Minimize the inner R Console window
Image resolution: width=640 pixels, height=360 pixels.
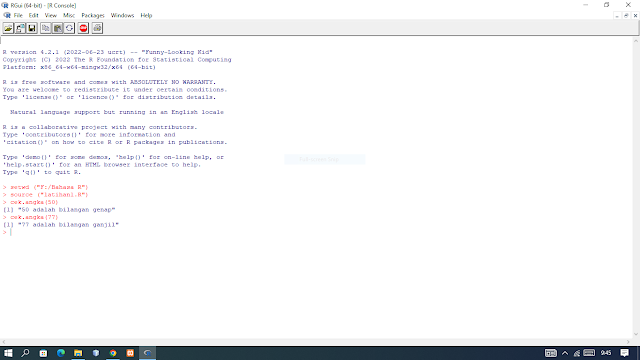tap(617, 16)
